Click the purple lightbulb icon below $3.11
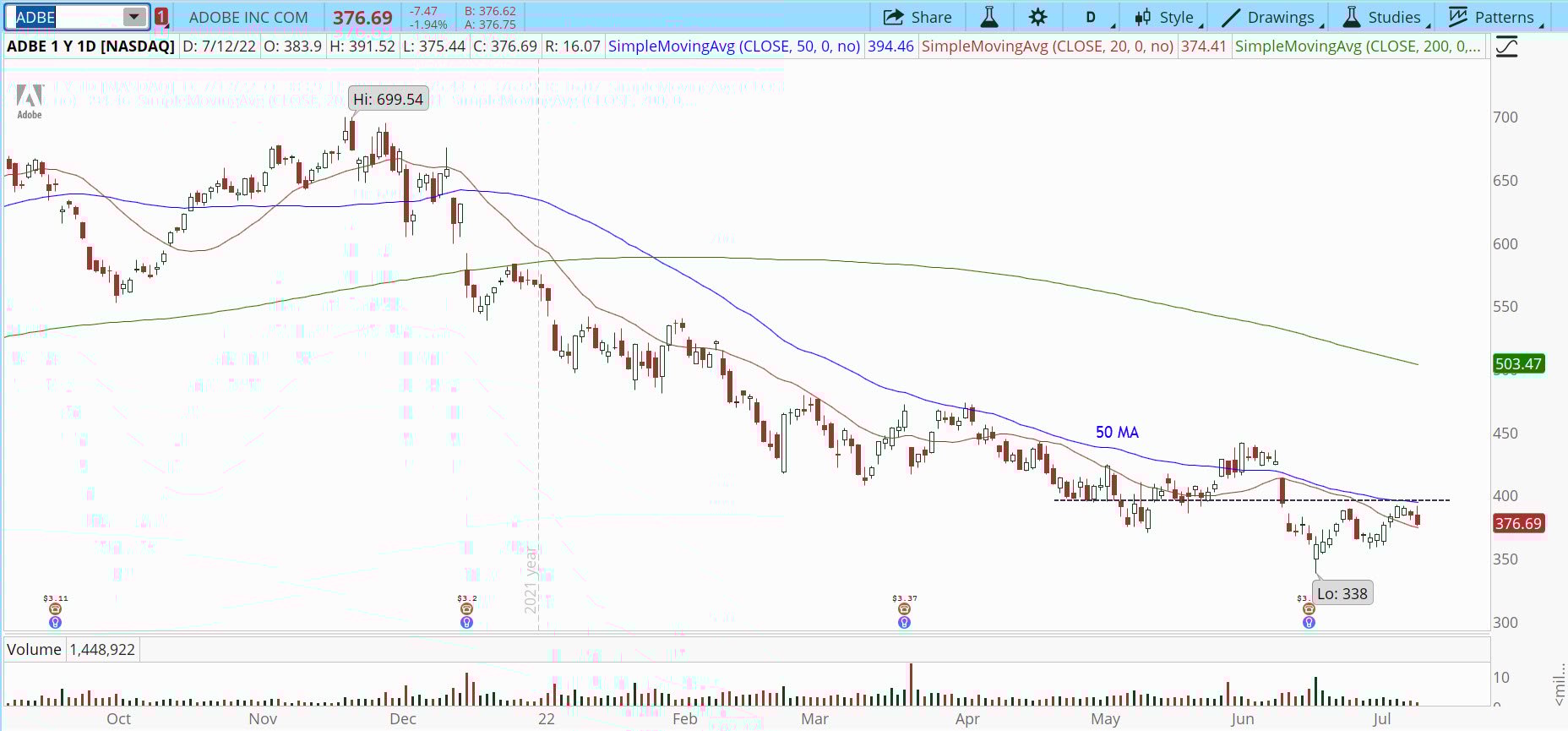The width and height of the screenshot is (1568, 731). coord(55,622)
